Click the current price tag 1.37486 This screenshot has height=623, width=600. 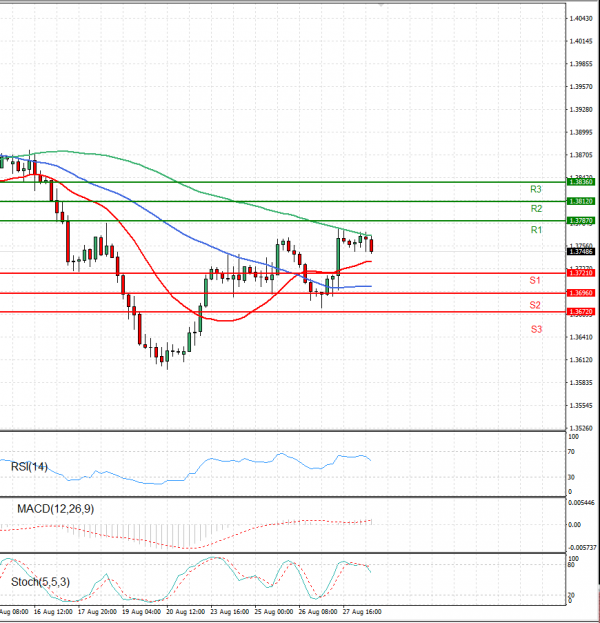click(x=581, y=252)
